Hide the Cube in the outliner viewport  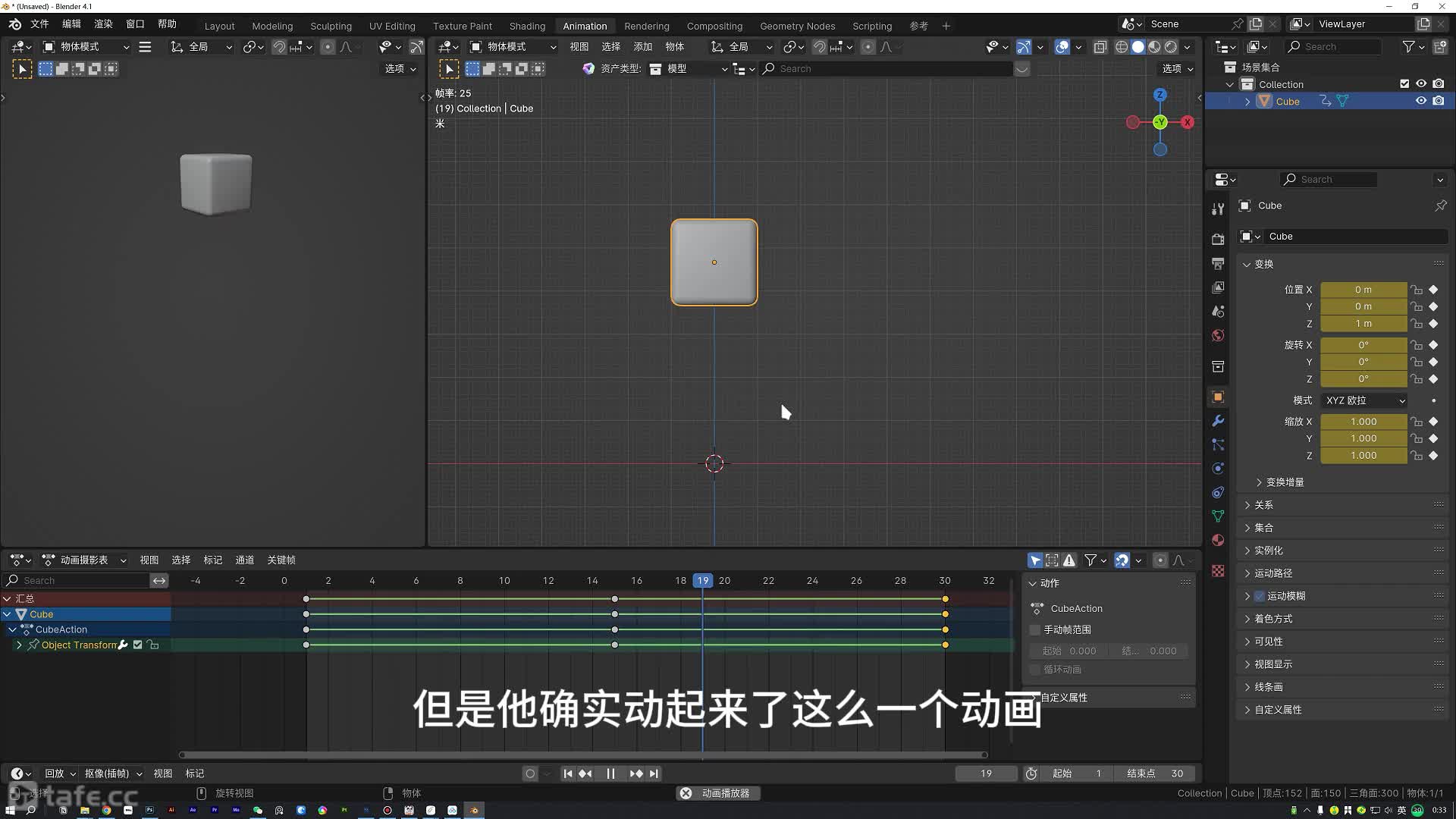1421,101
